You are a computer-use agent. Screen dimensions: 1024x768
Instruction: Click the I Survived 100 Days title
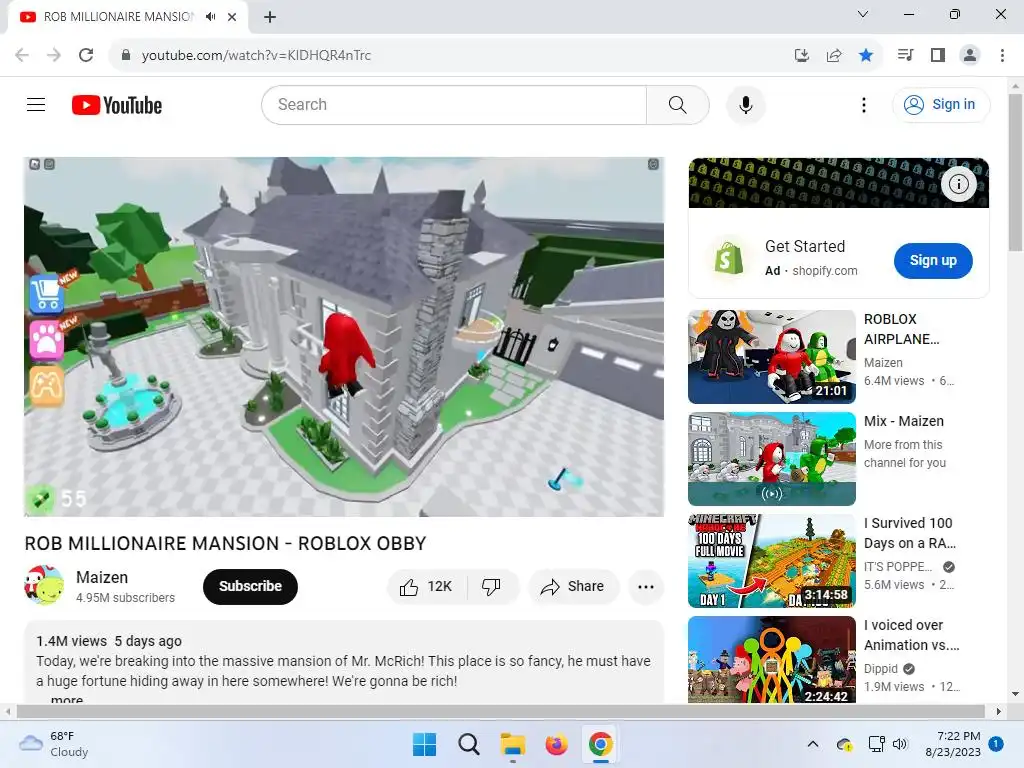[x=910, y=533]
